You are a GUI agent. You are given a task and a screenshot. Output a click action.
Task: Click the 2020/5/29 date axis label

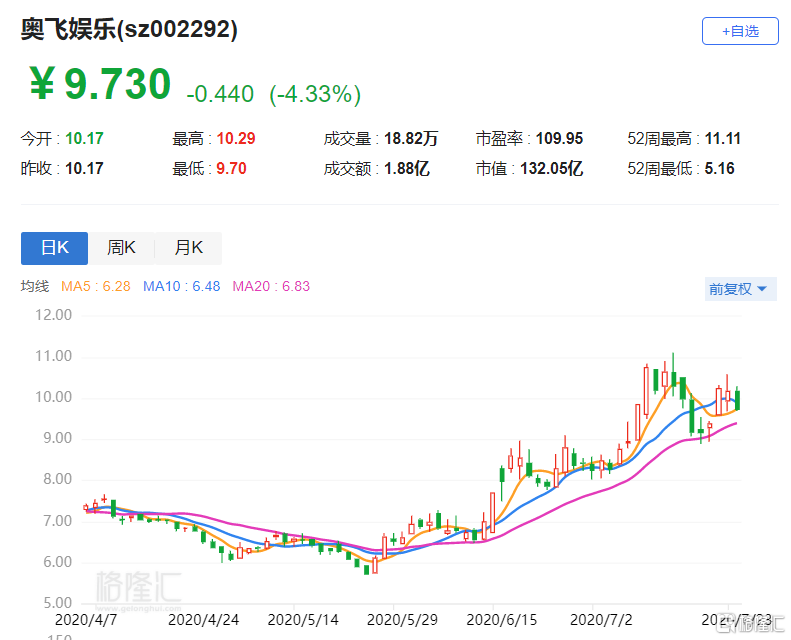(x=402, y=620)
